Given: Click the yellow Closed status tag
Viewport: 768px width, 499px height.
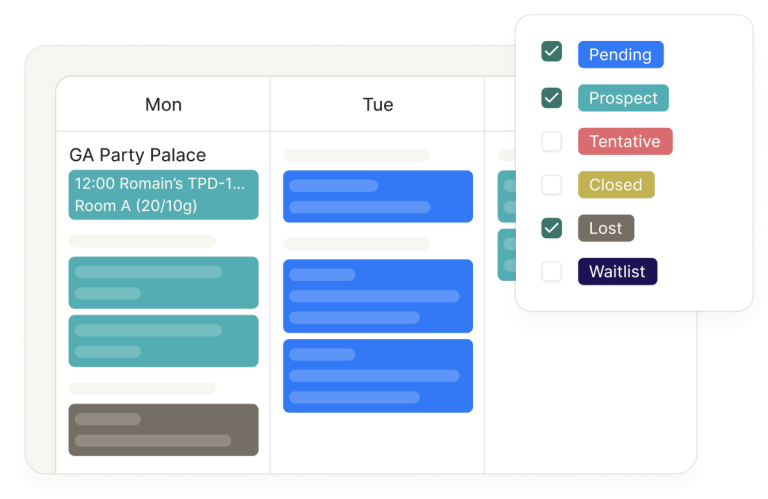Looking at the screenshot, I should (616, 185).
